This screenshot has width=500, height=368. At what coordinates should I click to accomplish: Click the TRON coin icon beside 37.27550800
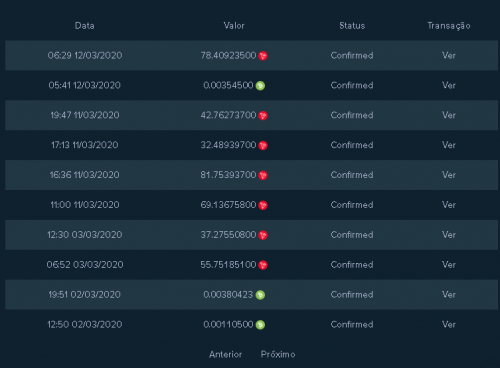263,235
